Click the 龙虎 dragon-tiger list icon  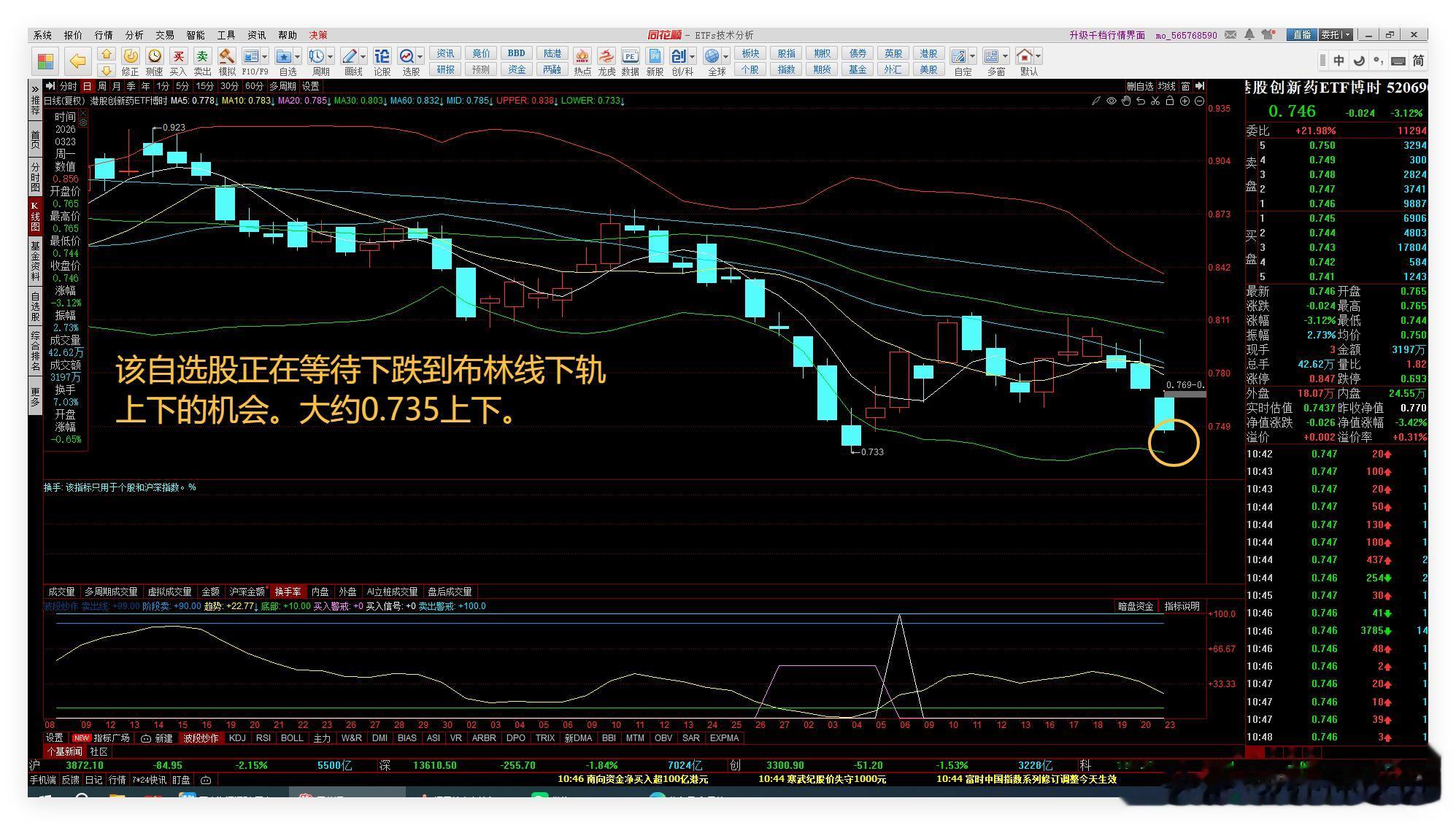click(606, 57)
